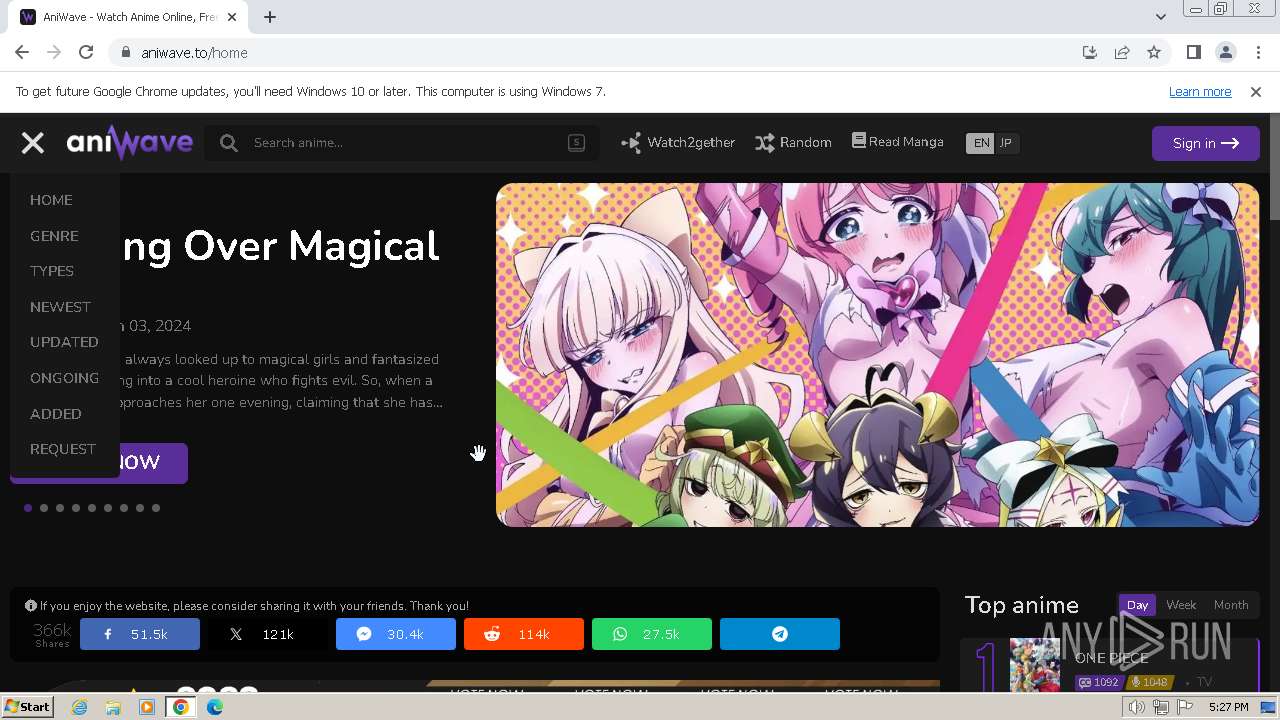Go to last carousel slide dot
Screen dimensions: 1280x720
156,508
